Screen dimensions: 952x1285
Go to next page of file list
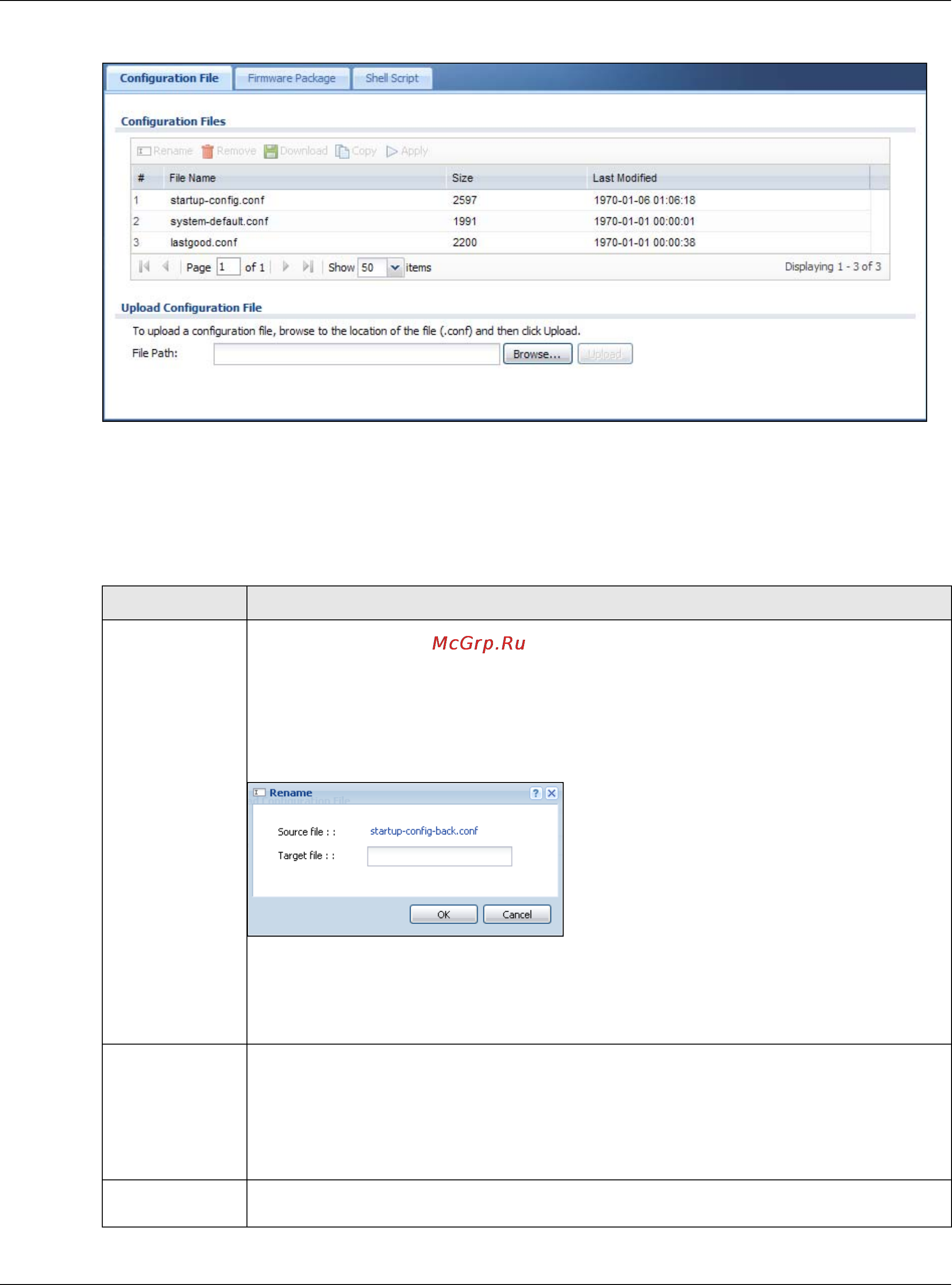point(285,266)
